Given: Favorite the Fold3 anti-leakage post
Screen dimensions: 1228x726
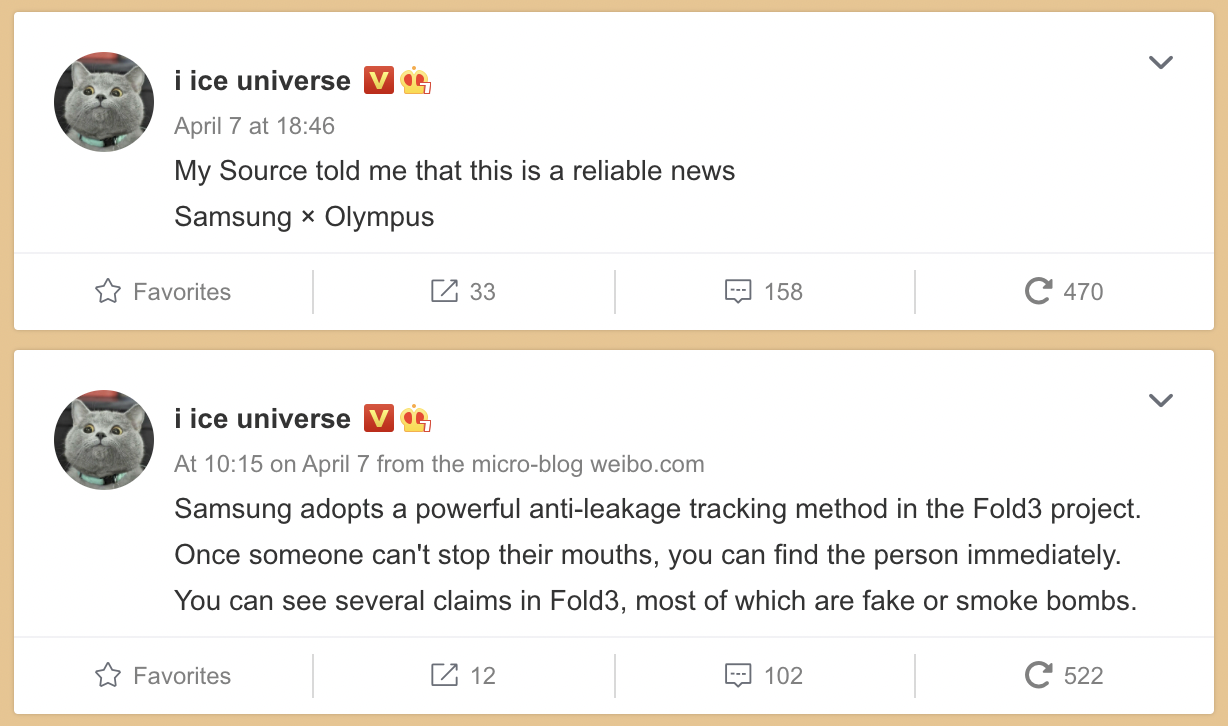Looking at the screenshot, I should pos(163,676).
